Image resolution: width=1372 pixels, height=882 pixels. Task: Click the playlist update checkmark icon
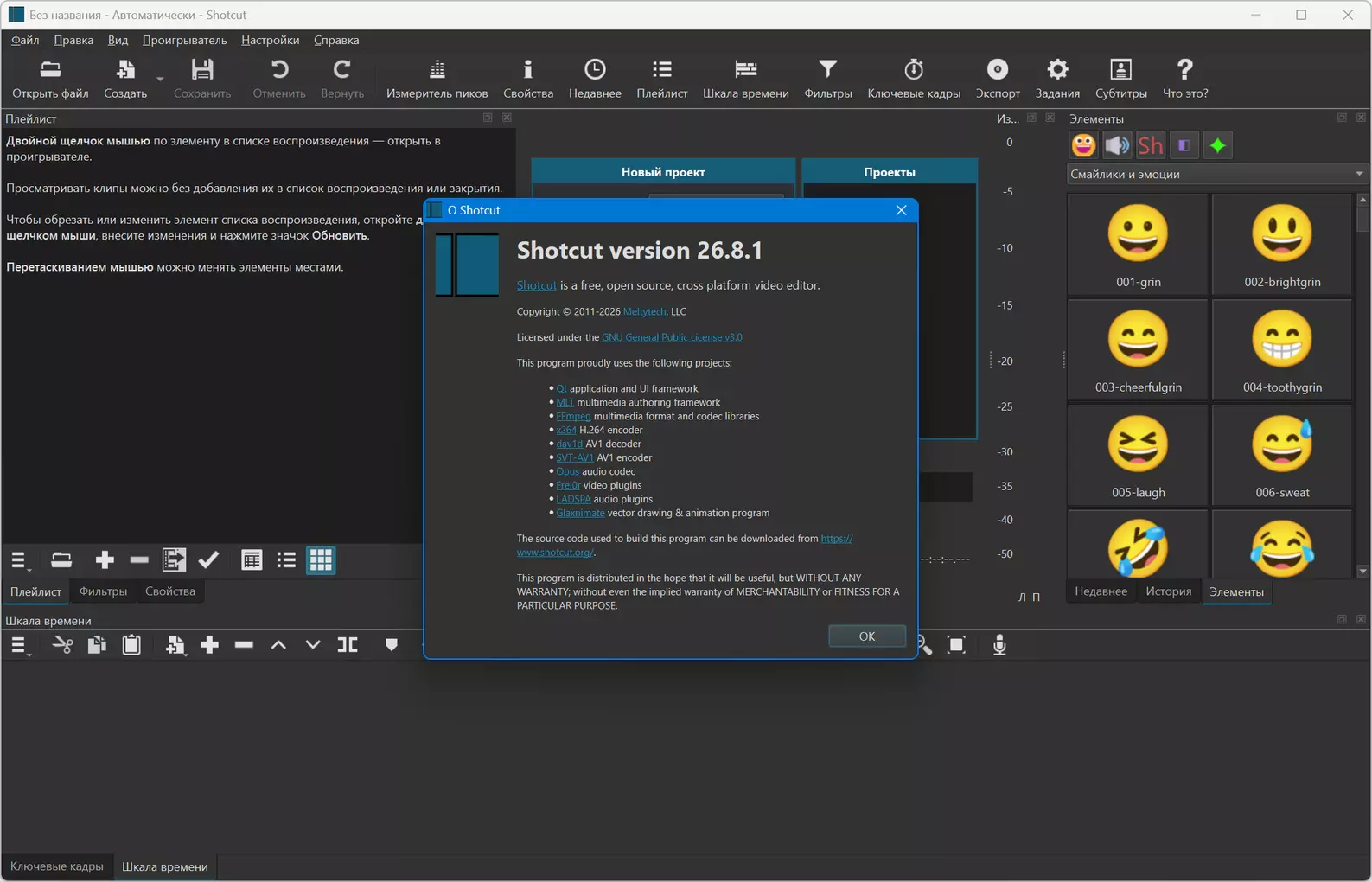(x=208, y=560)
